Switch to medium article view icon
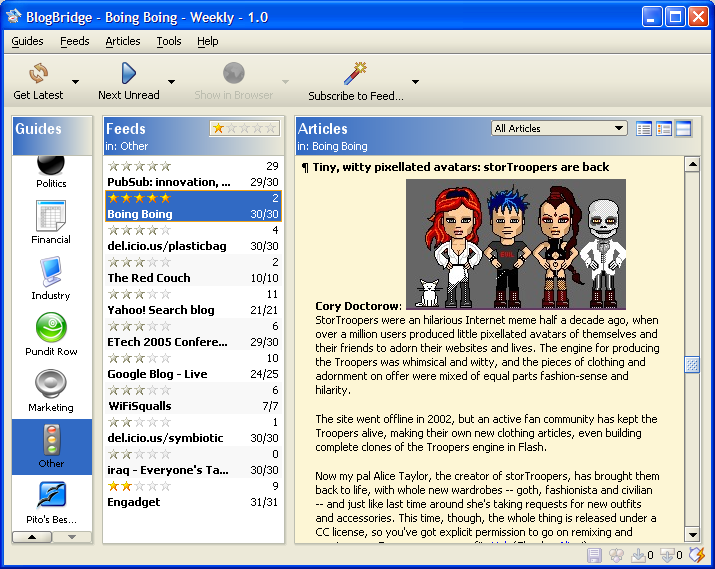This screenshot has width=715, height=569. 664,129
